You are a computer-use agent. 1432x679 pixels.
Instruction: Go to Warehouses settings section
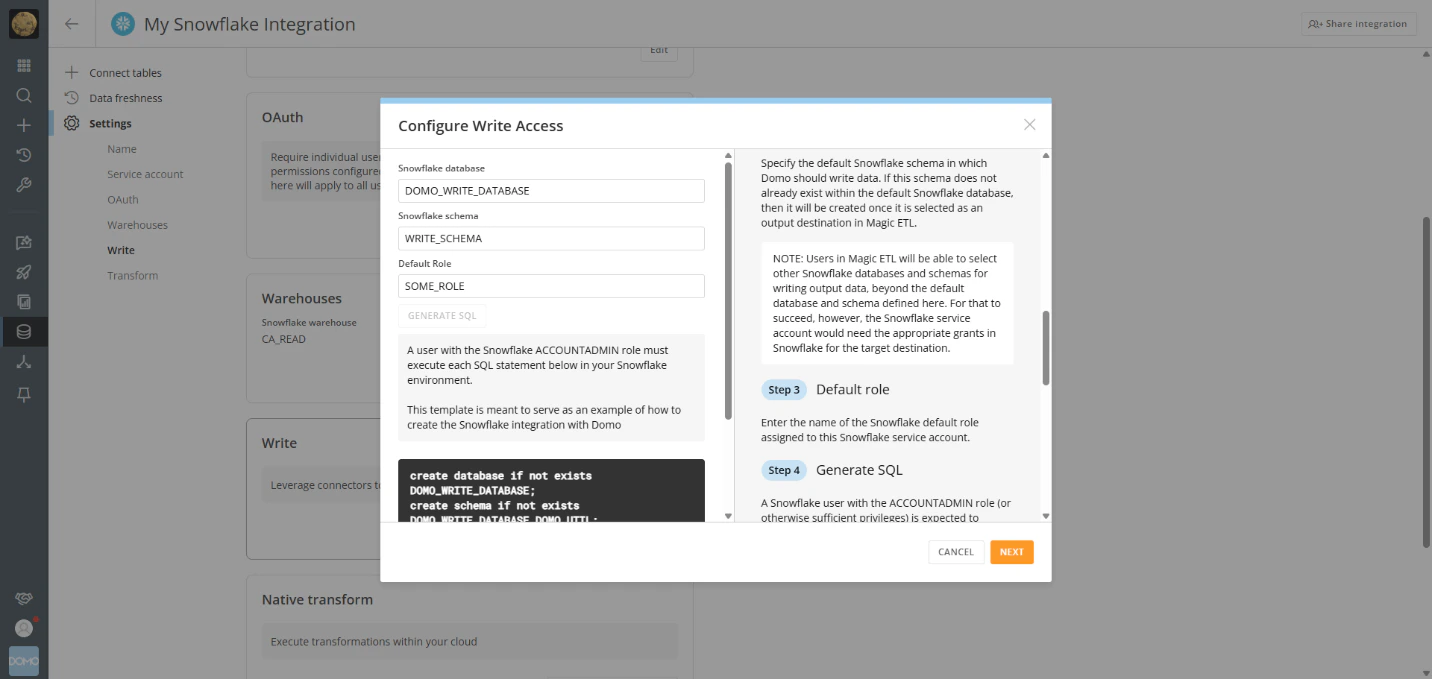coord(137,225)
